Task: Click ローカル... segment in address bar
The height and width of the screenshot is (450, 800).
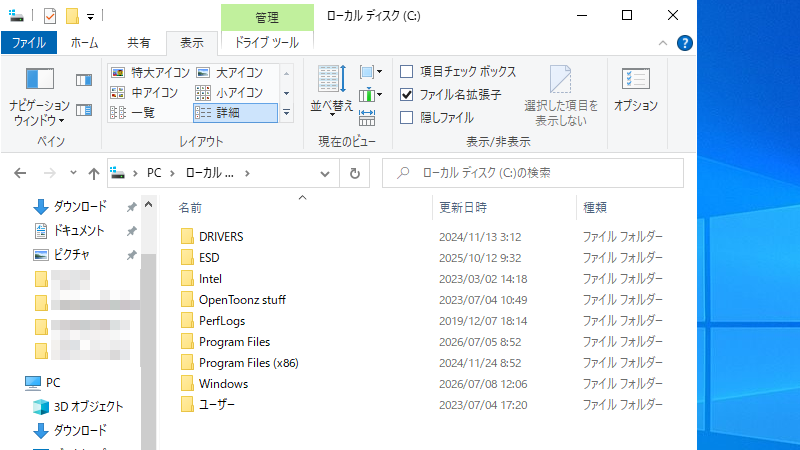Action: [x=210, y=173]
